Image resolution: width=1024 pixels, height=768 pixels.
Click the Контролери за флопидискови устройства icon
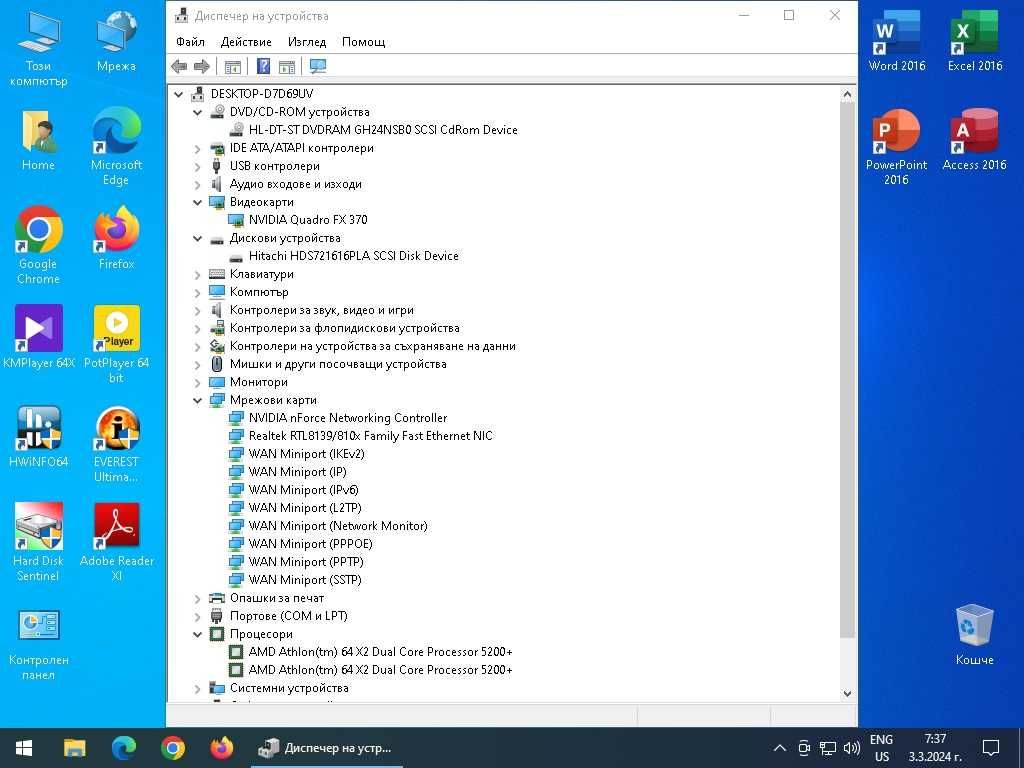click(x=217, y=328)
